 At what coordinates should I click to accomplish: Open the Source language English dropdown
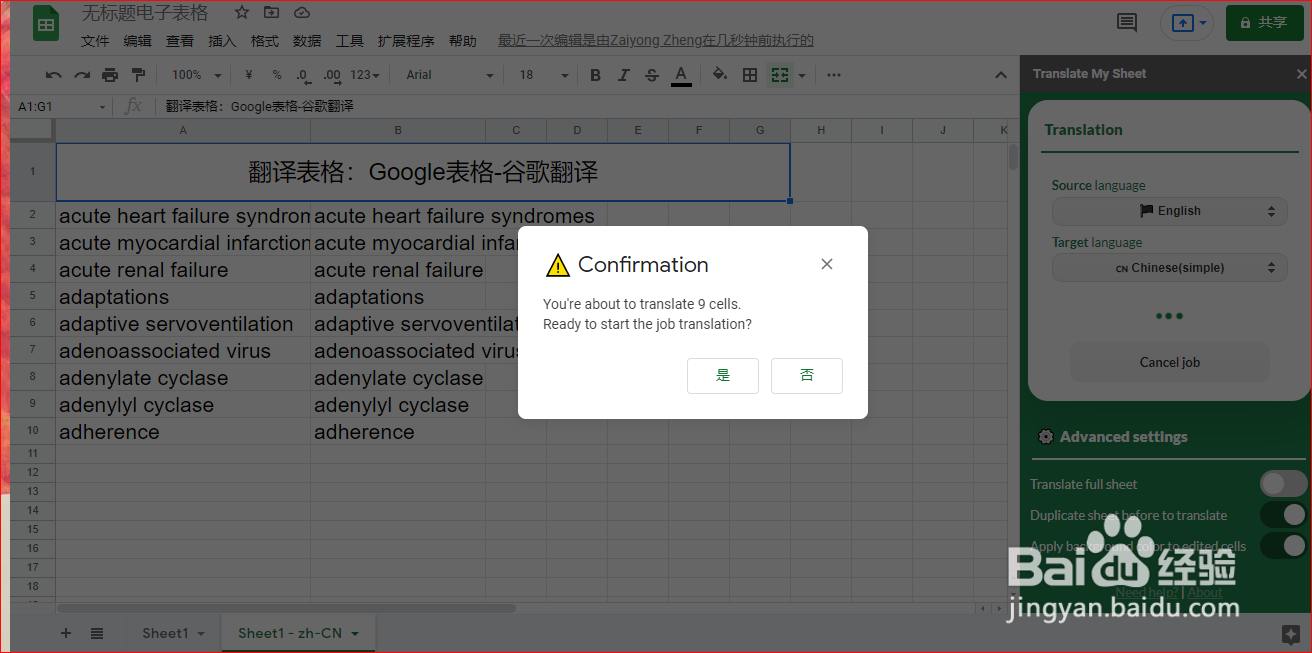point(1169,211)
